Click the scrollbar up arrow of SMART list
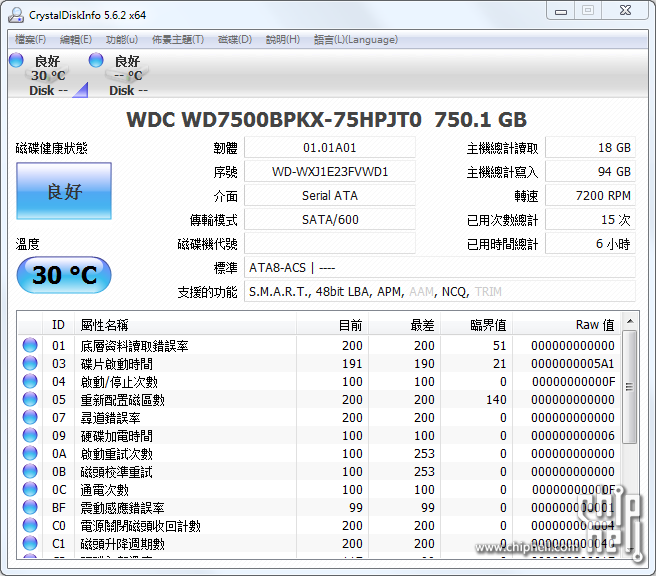The width and height of the screenshot is (656, 576). [630, 321]
